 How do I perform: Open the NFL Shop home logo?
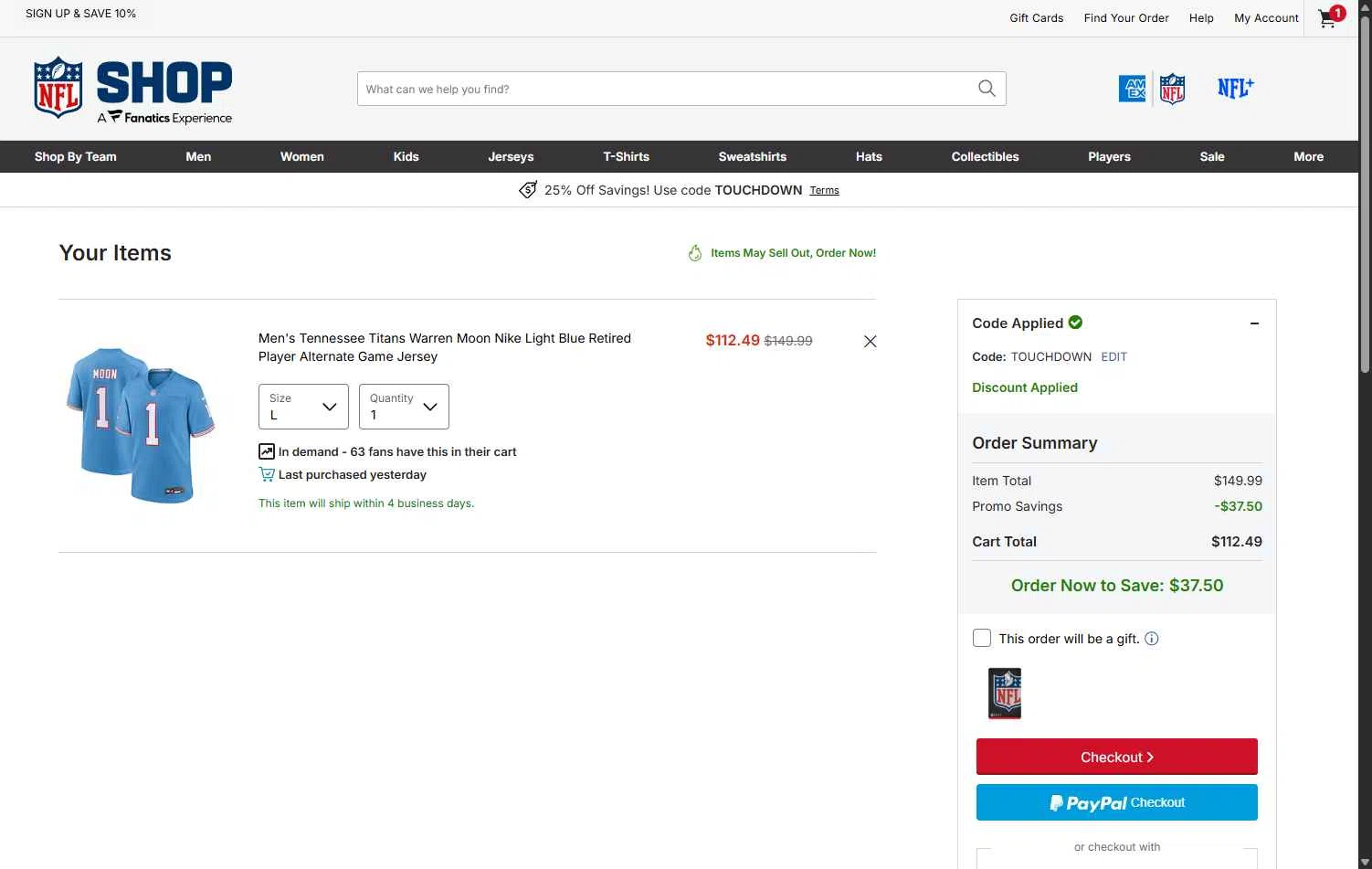click(132, 90)
